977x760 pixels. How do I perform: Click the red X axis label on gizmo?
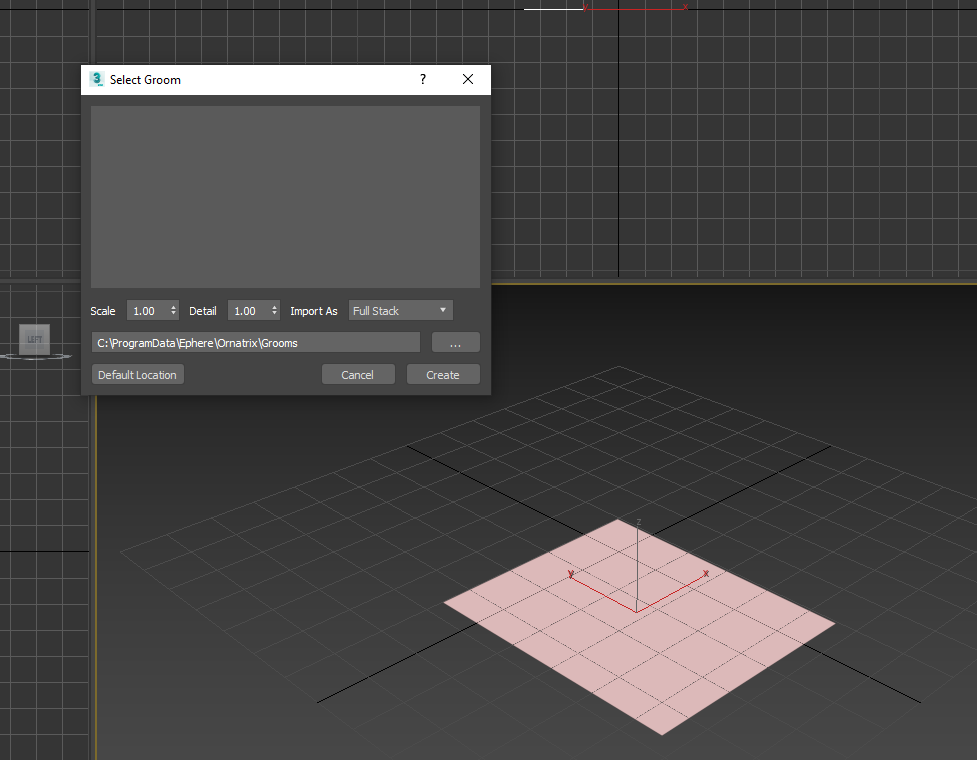click(706, 574)
